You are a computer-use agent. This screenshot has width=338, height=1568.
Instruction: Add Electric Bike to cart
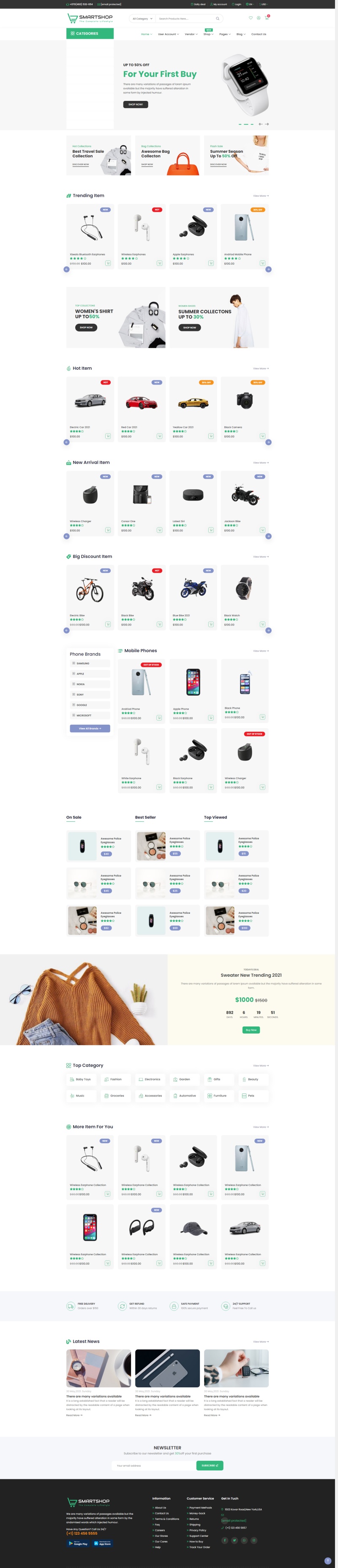point(108,624)
